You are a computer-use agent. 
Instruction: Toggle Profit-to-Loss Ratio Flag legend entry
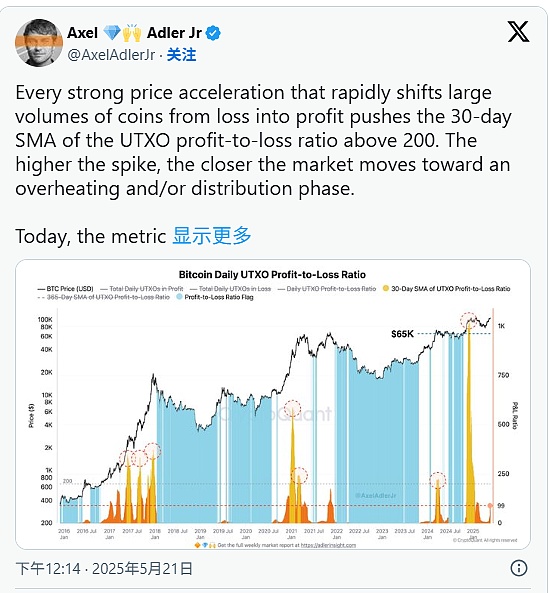pyautogui.click(x=215, y=297)
